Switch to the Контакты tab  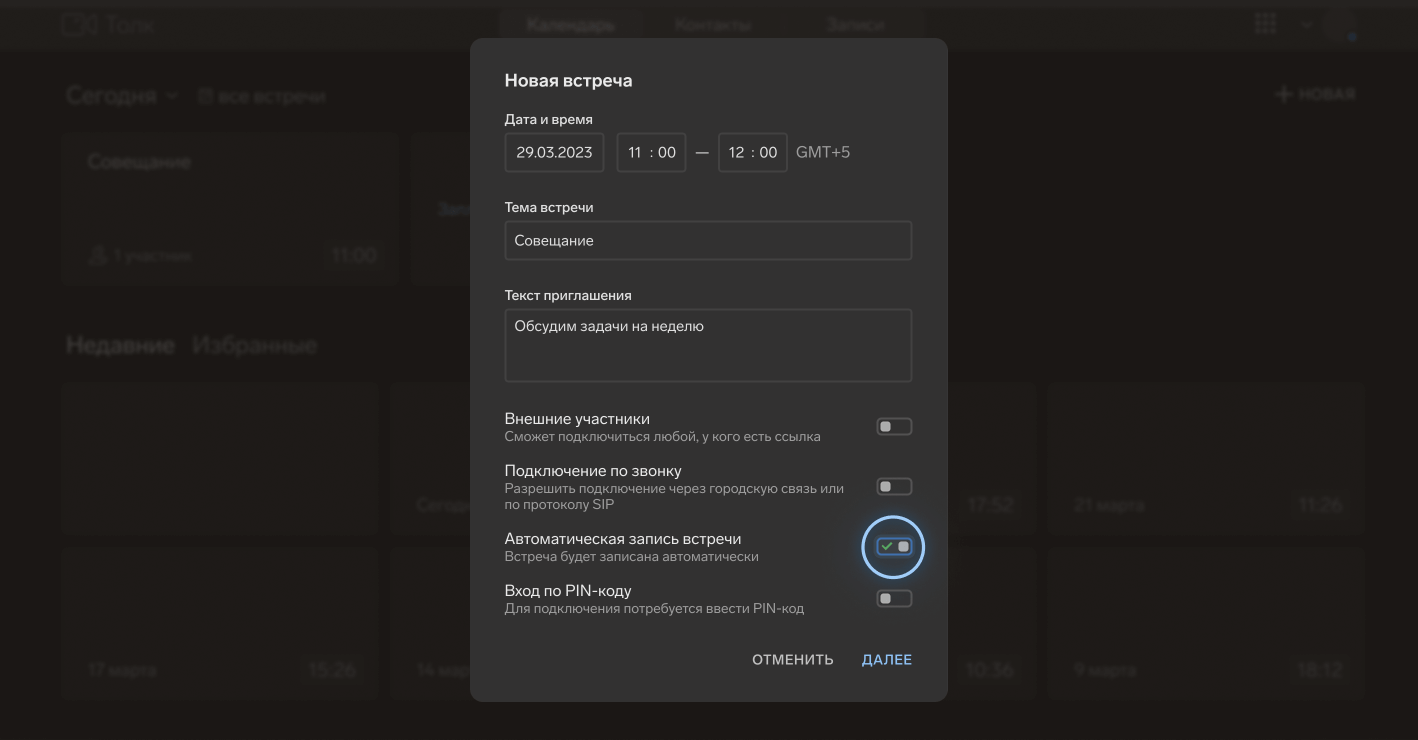(713, 25)
